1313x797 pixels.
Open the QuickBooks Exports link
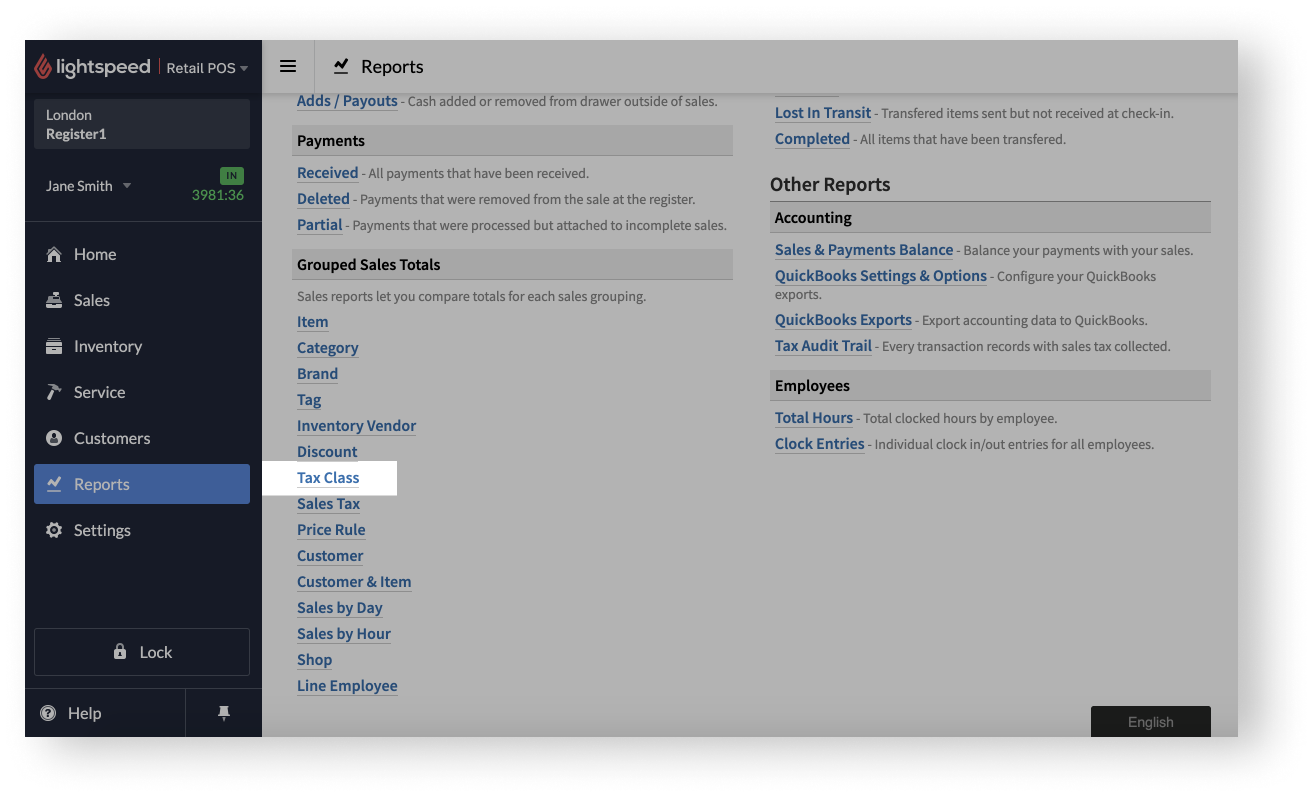(843, 320)
